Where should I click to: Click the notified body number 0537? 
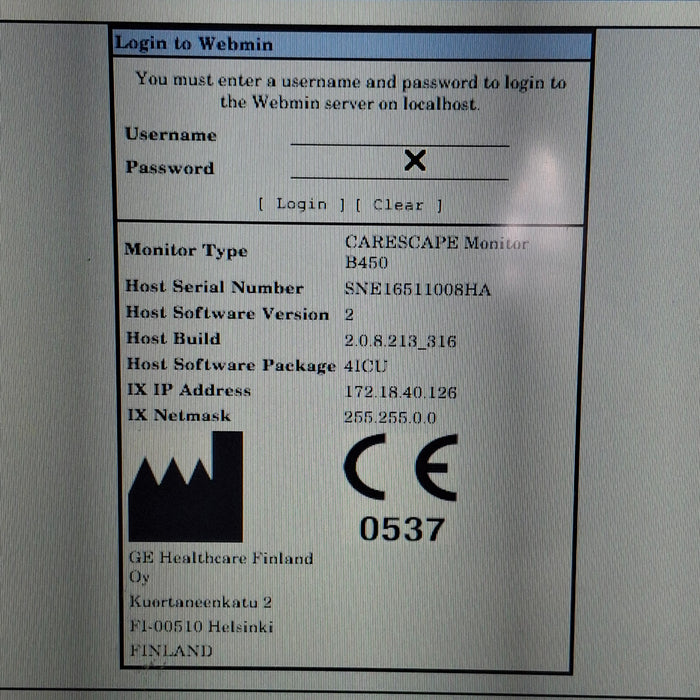coord(402,529)
